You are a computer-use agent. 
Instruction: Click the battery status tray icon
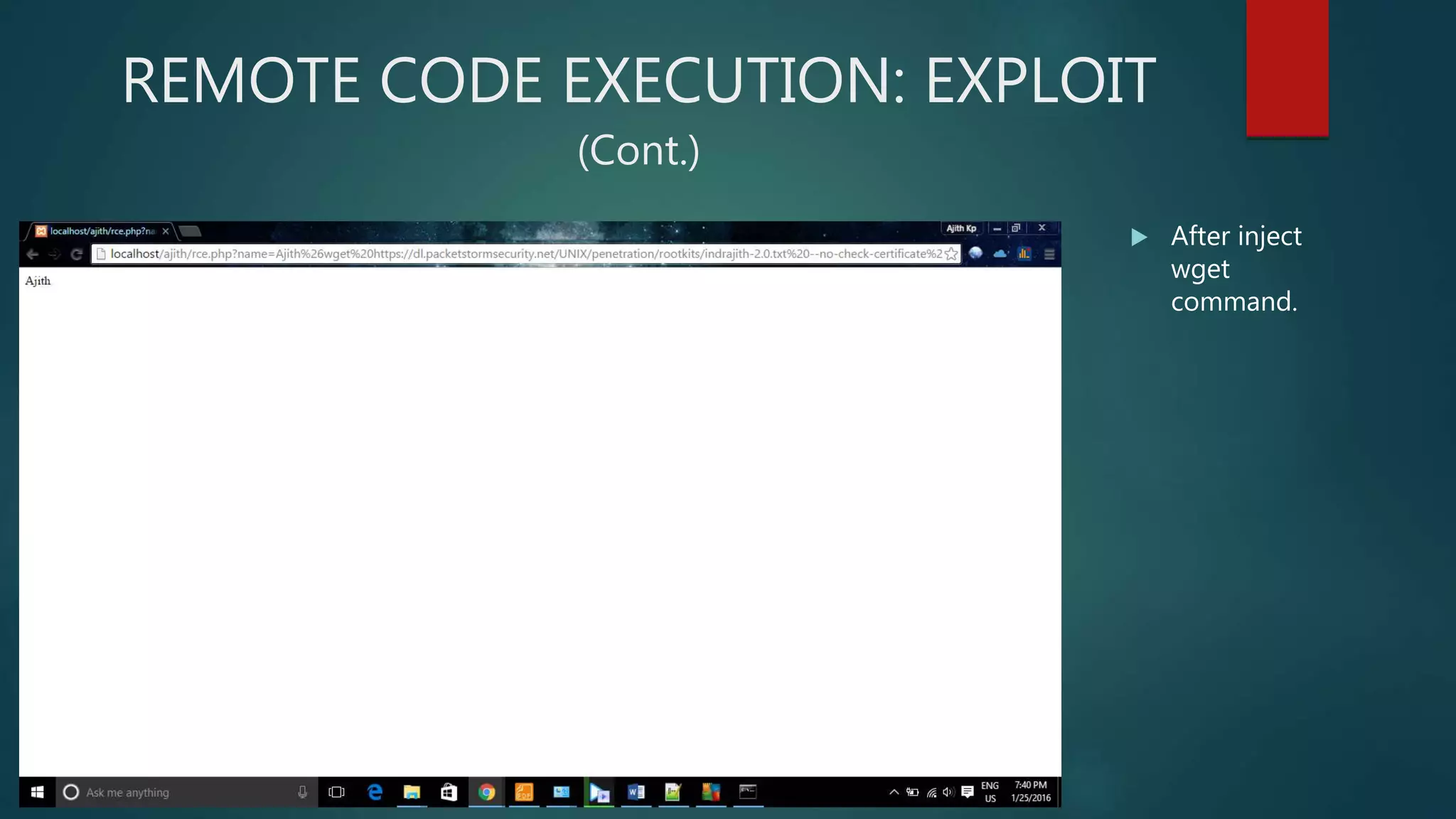point(913,792)
